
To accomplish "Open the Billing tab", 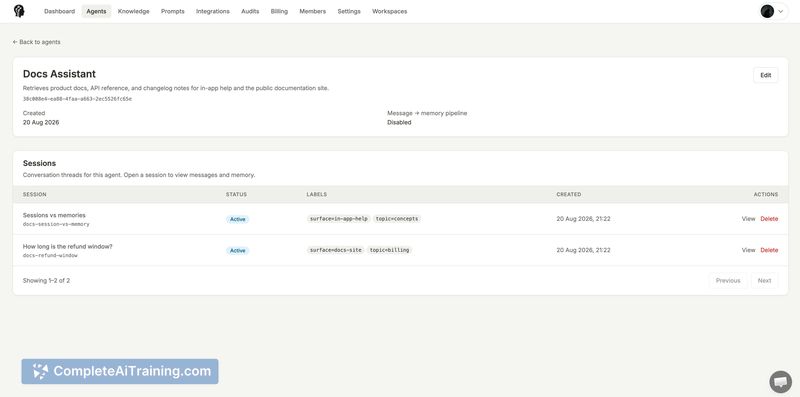I will 279,11.
